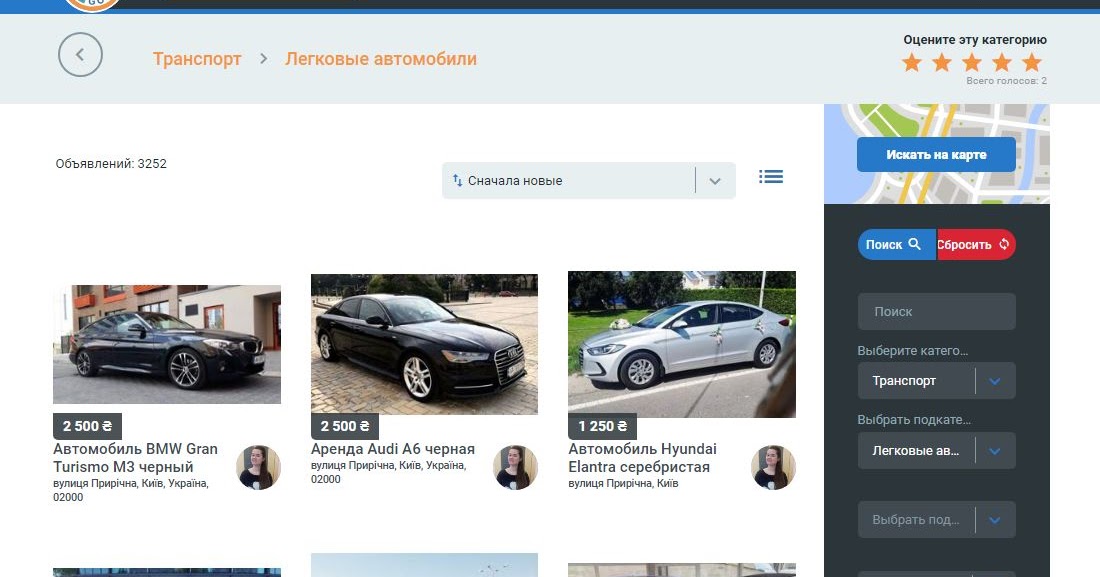The width and height of the screenshot is (1100, 577).
Task: Expand the 'Транспорт' category dropdown
Action: tap(936, 381)
